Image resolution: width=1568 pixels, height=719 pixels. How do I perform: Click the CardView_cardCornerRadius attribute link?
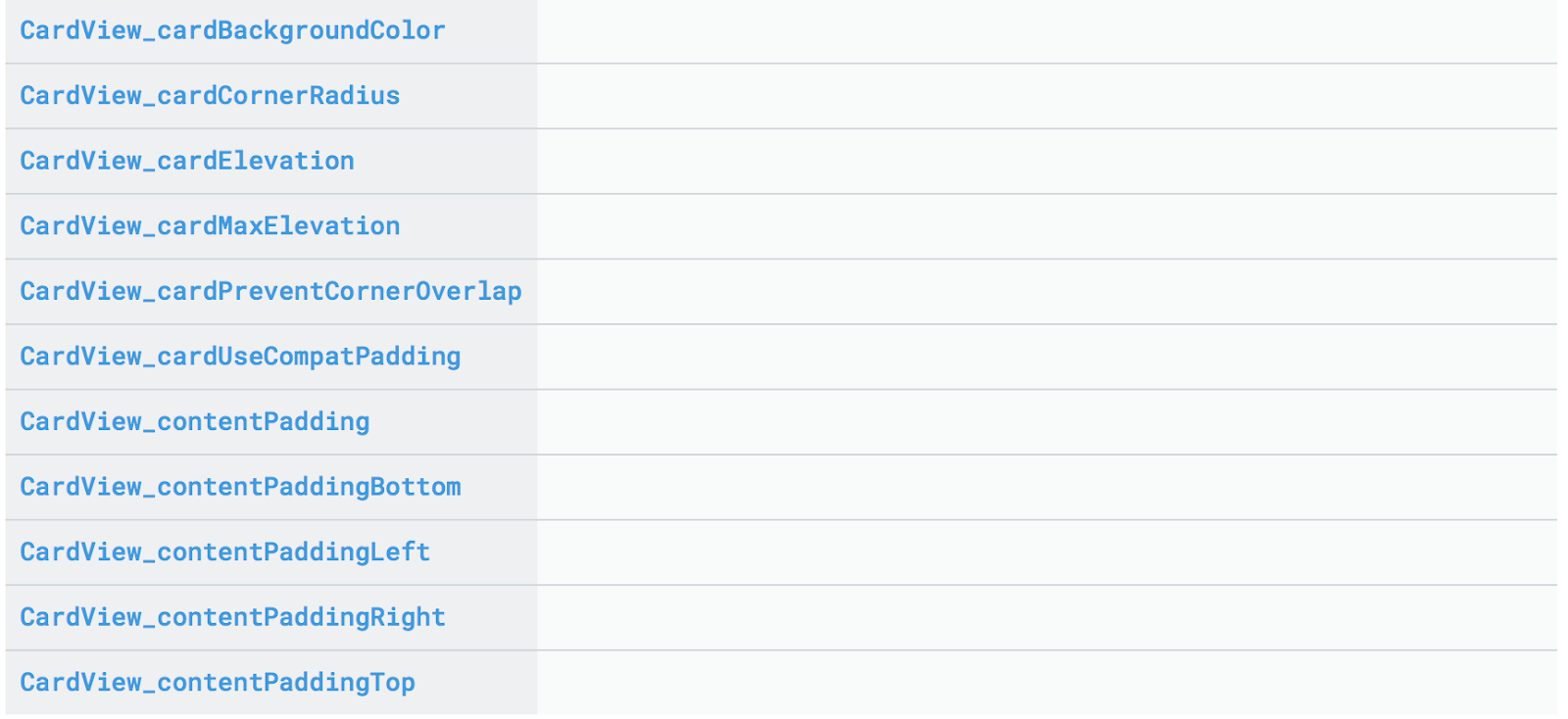[210, 96]
